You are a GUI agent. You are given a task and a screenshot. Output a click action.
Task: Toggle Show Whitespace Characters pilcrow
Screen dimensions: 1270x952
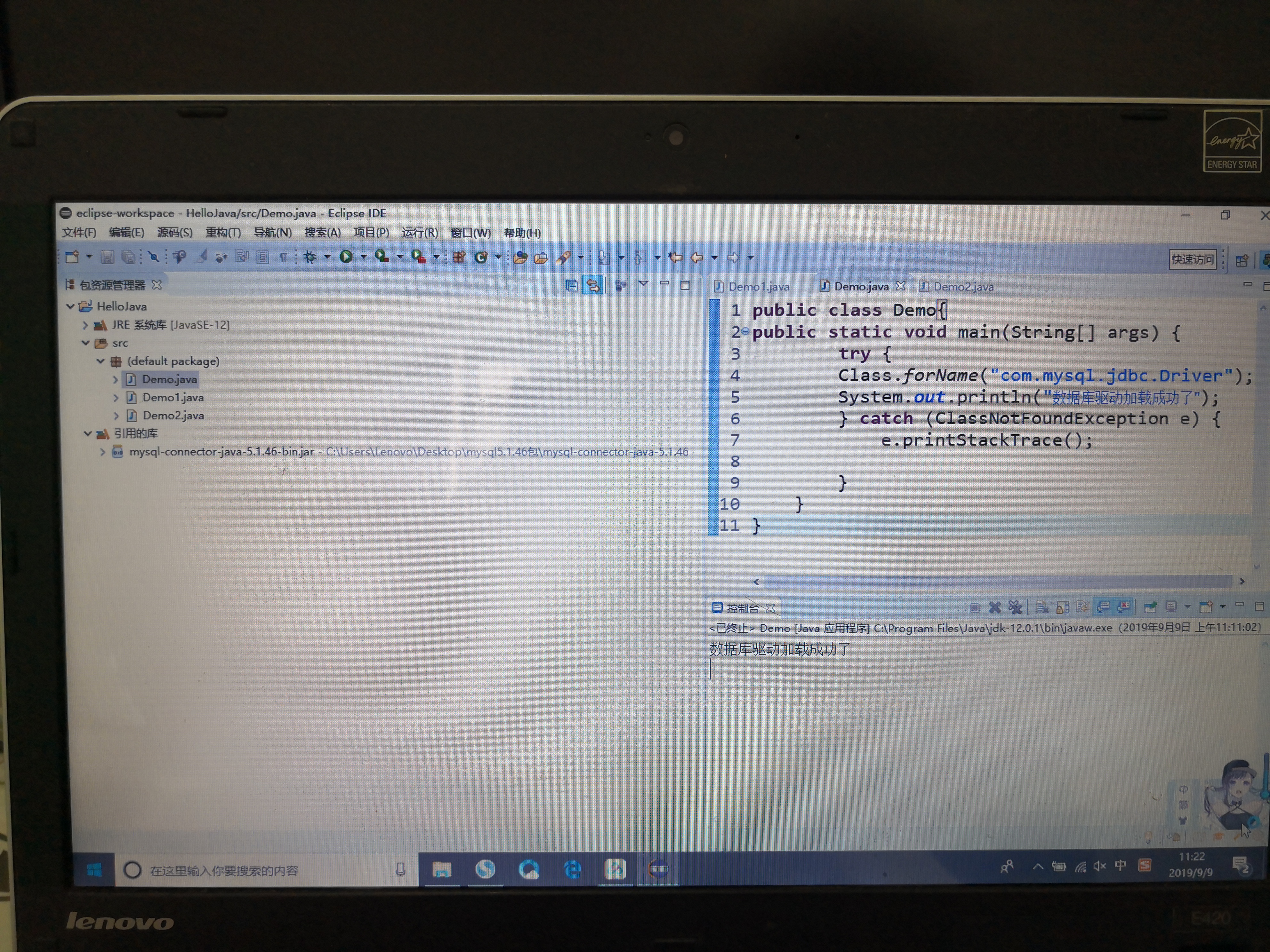[283, 258]
